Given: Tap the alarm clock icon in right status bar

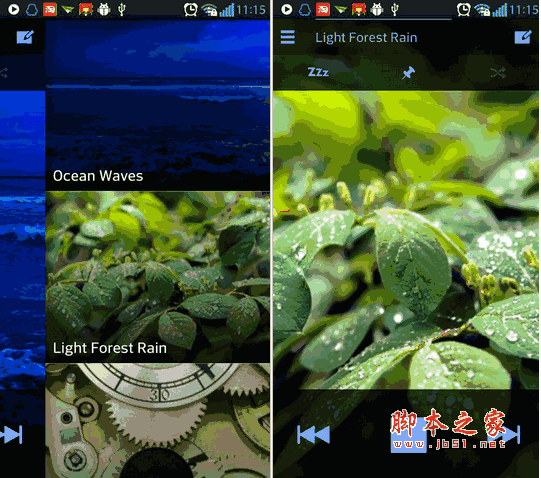Looking at the screenshot, I should pyautogui.click(x=463, y=9).
